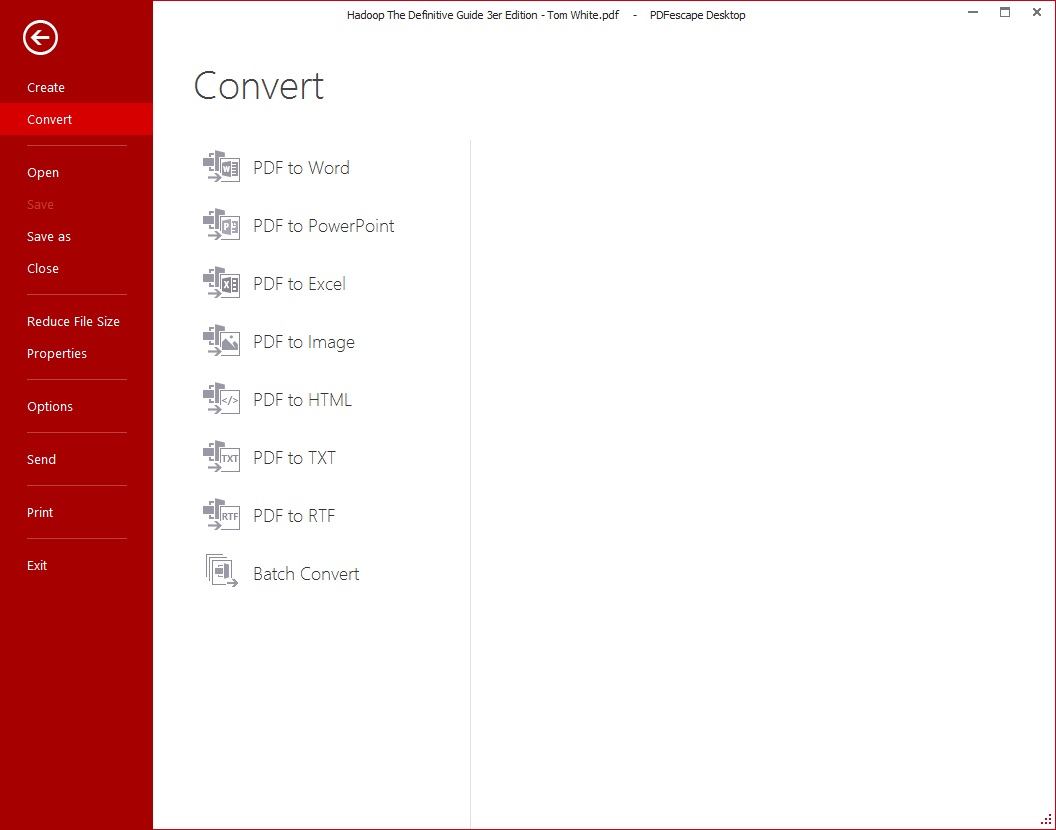Click the window resize grip corner
The image size is (1056, 830).
point(1047,819)
